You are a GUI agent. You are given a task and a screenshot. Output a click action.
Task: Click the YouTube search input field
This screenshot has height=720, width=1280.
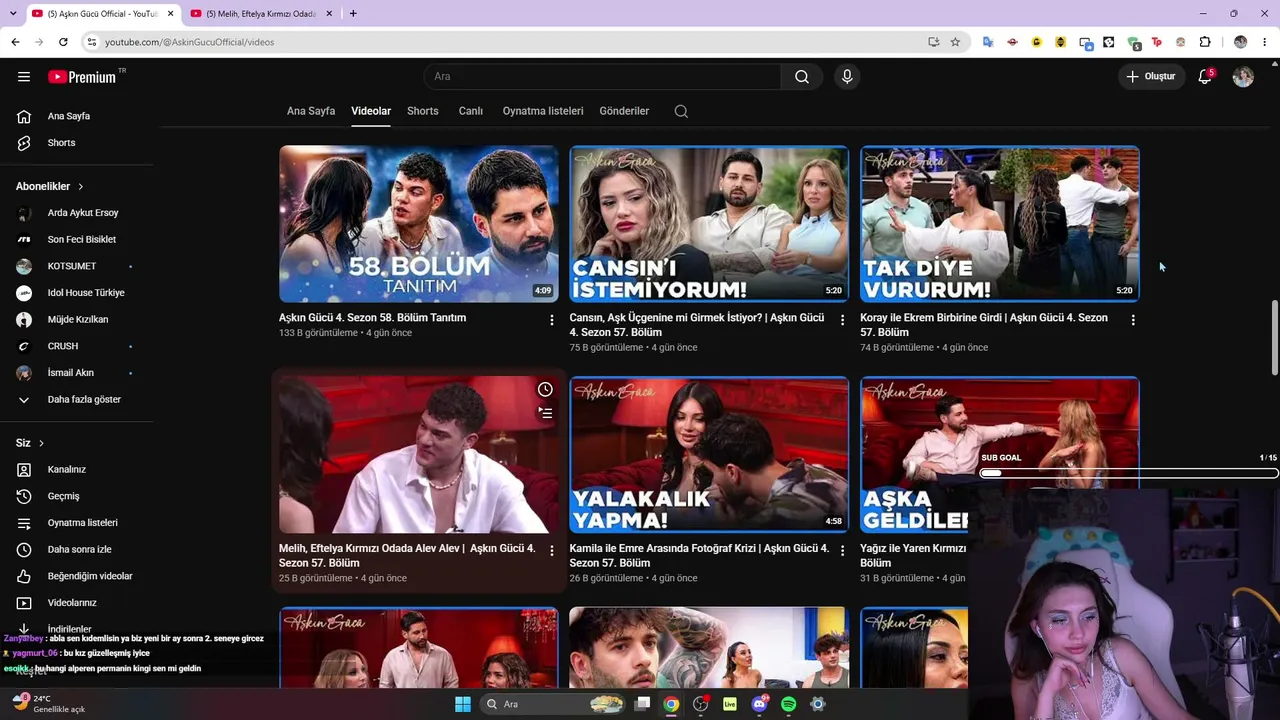click(602, 77)
